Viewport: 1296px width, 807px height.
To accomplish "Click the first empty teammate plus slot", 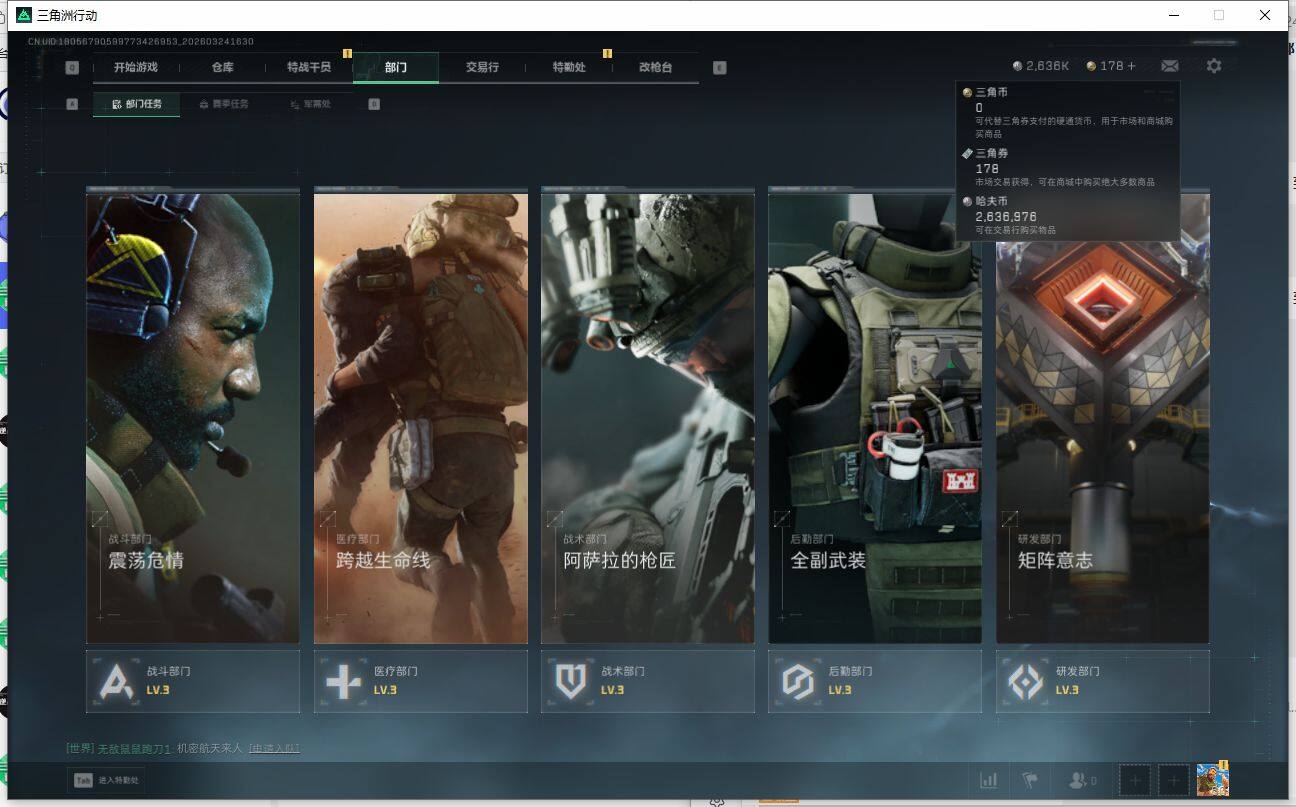I will click(x=1134, y=780).
